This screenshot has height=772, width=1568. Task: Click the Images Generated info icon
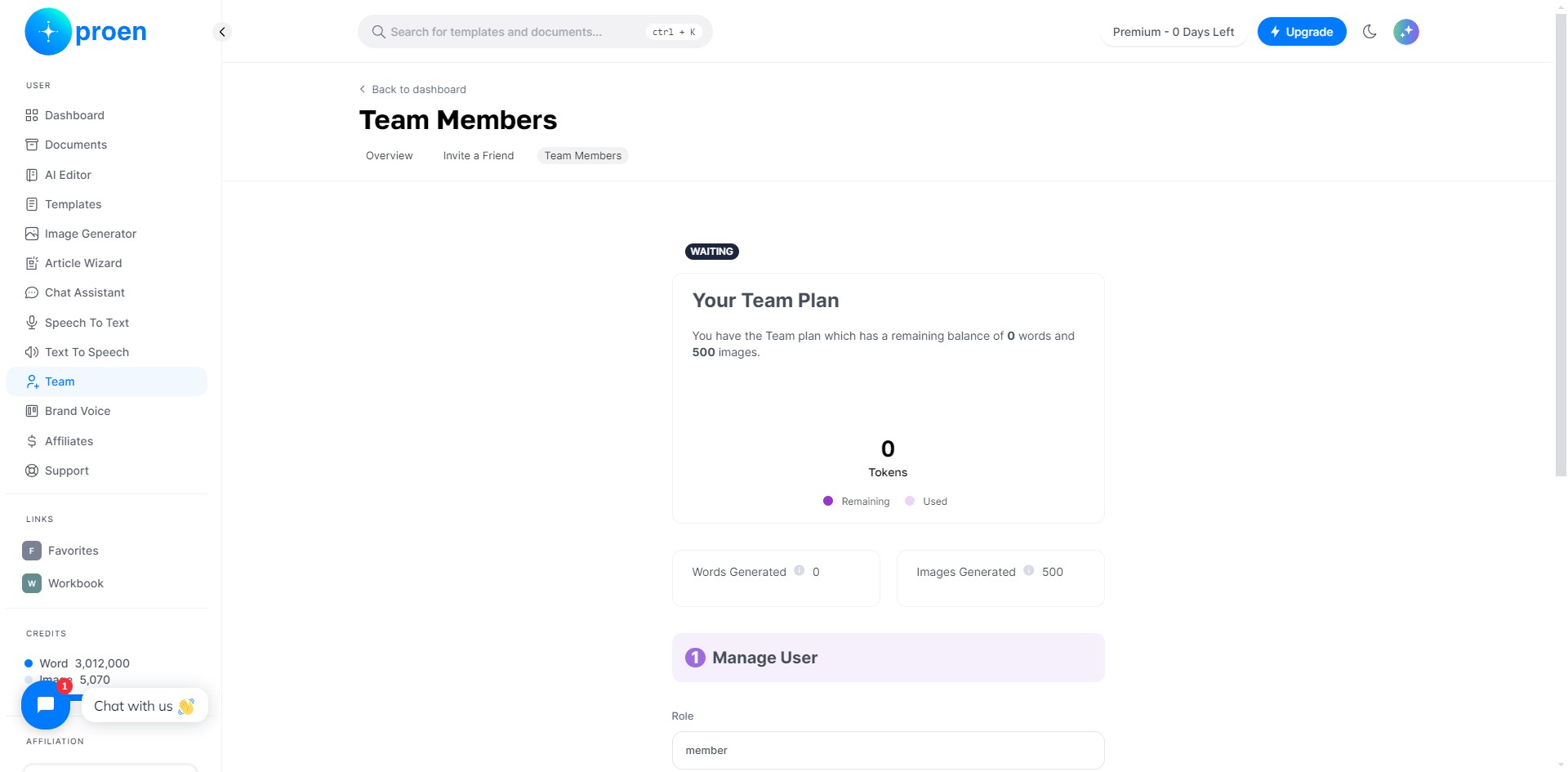1029,571
